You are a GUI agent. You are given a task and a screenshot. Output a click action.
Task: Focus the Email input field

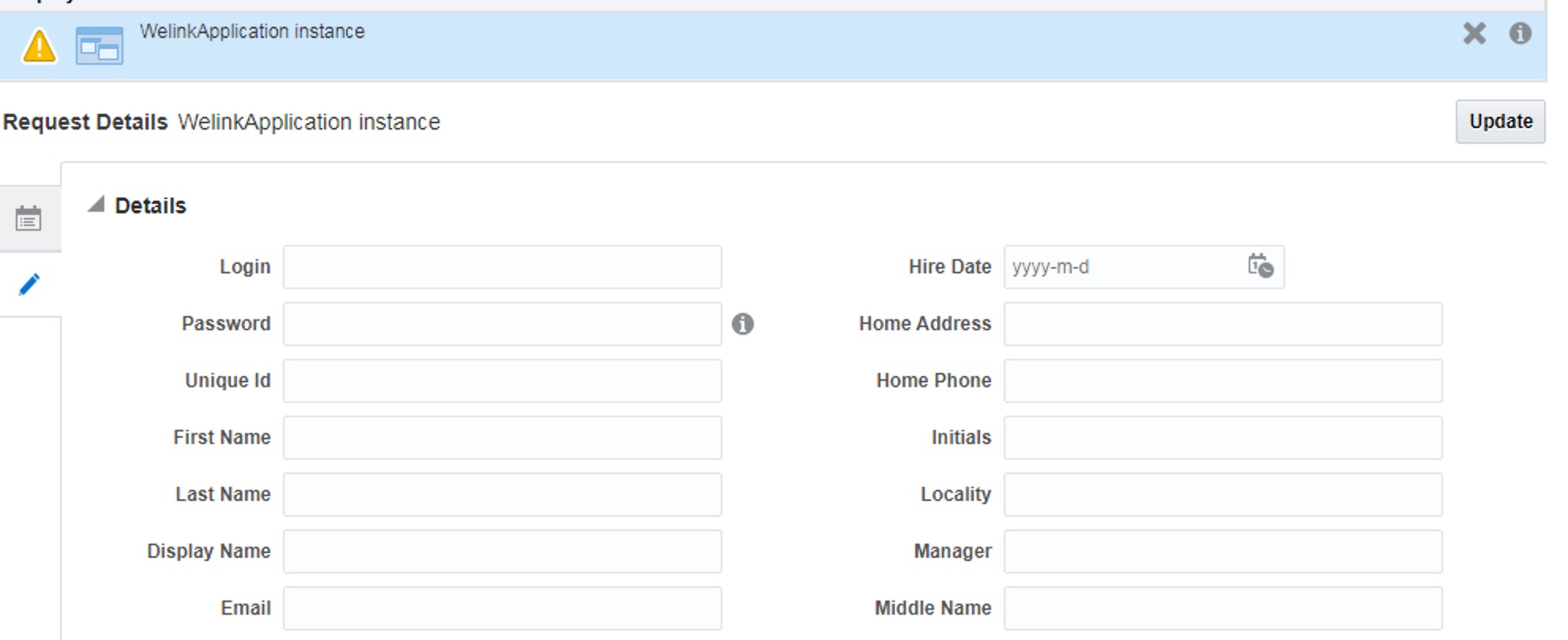(x=503, y=608)
